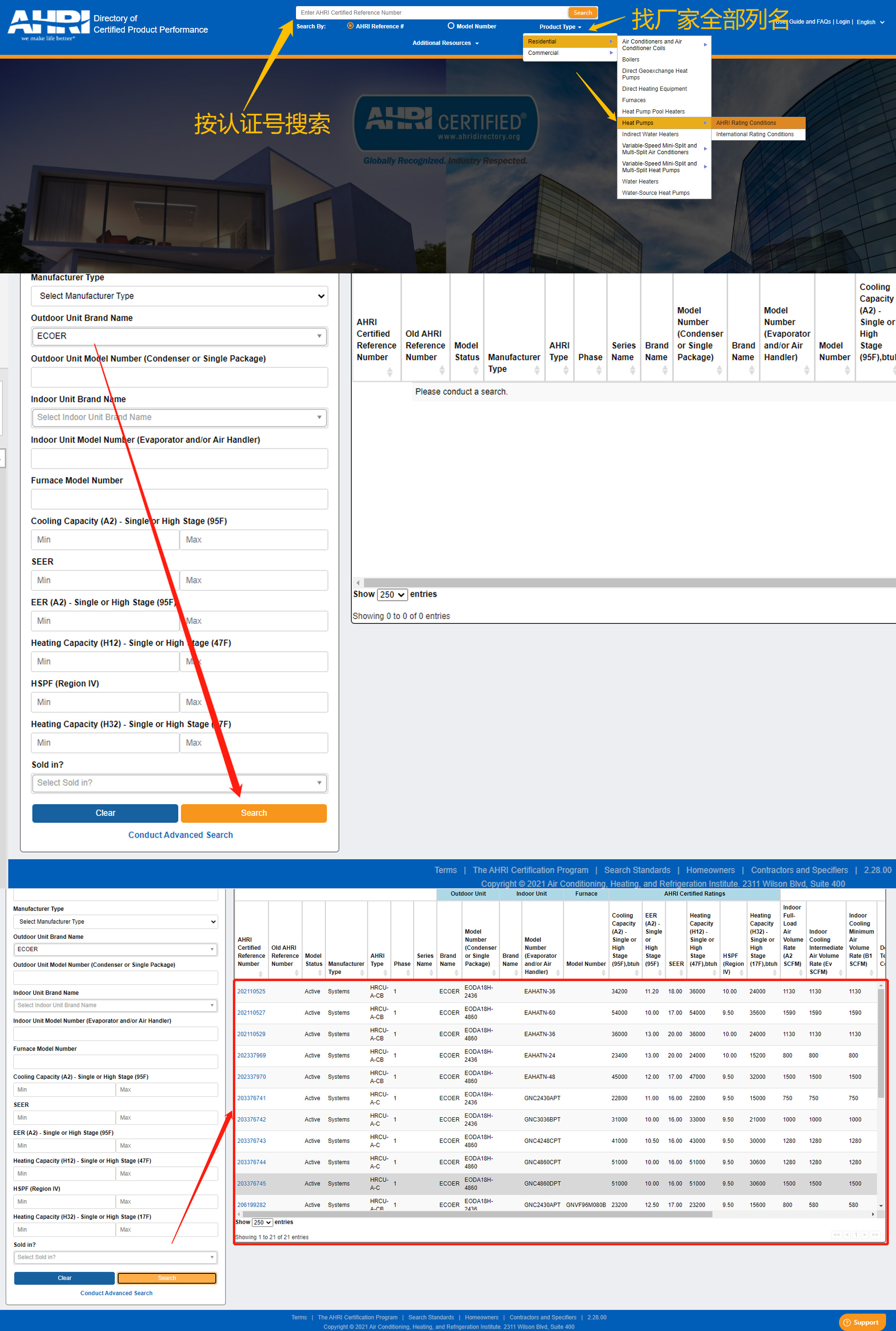Screen dimensions: 896x1331
Task: Select Residential menu item
Action: tap(570, 42)
